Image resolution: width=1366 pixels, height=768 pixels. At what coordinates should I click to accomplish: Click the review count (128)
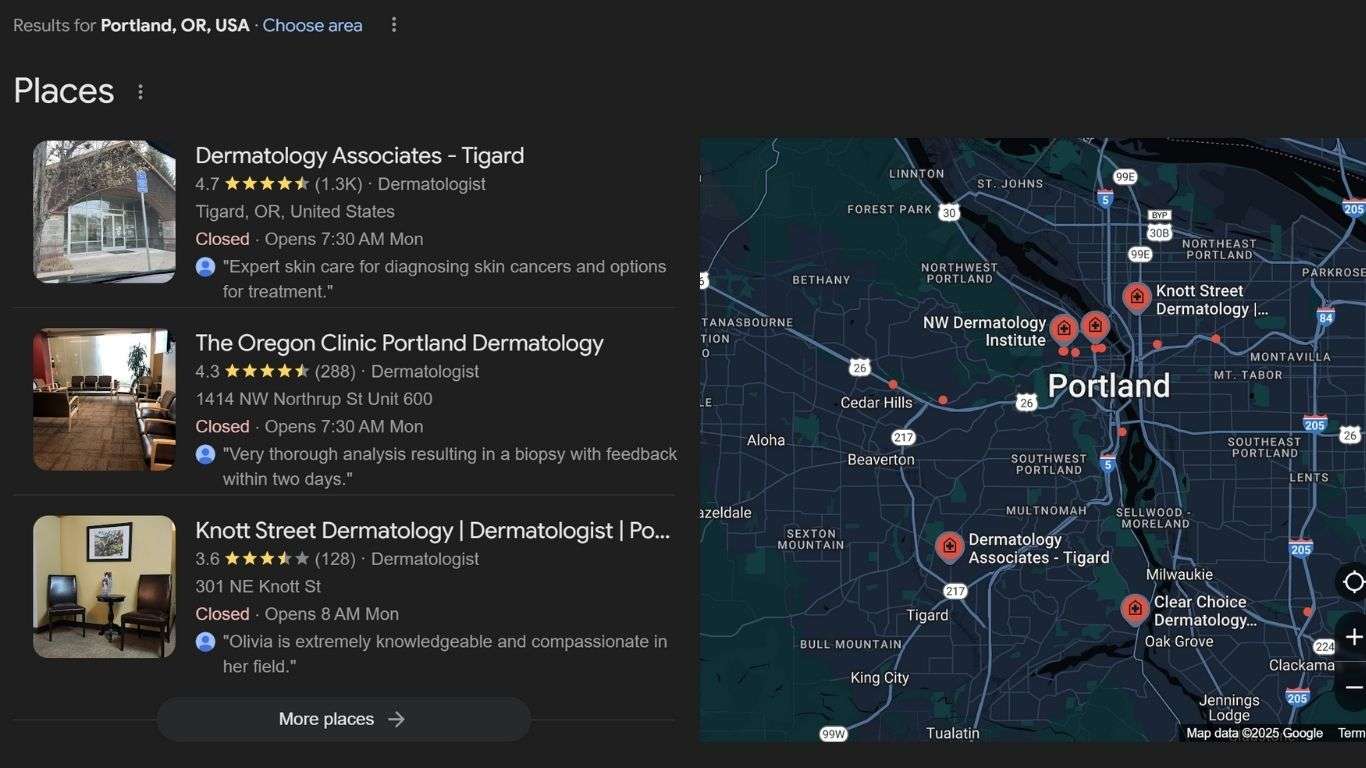coord(335,559)
